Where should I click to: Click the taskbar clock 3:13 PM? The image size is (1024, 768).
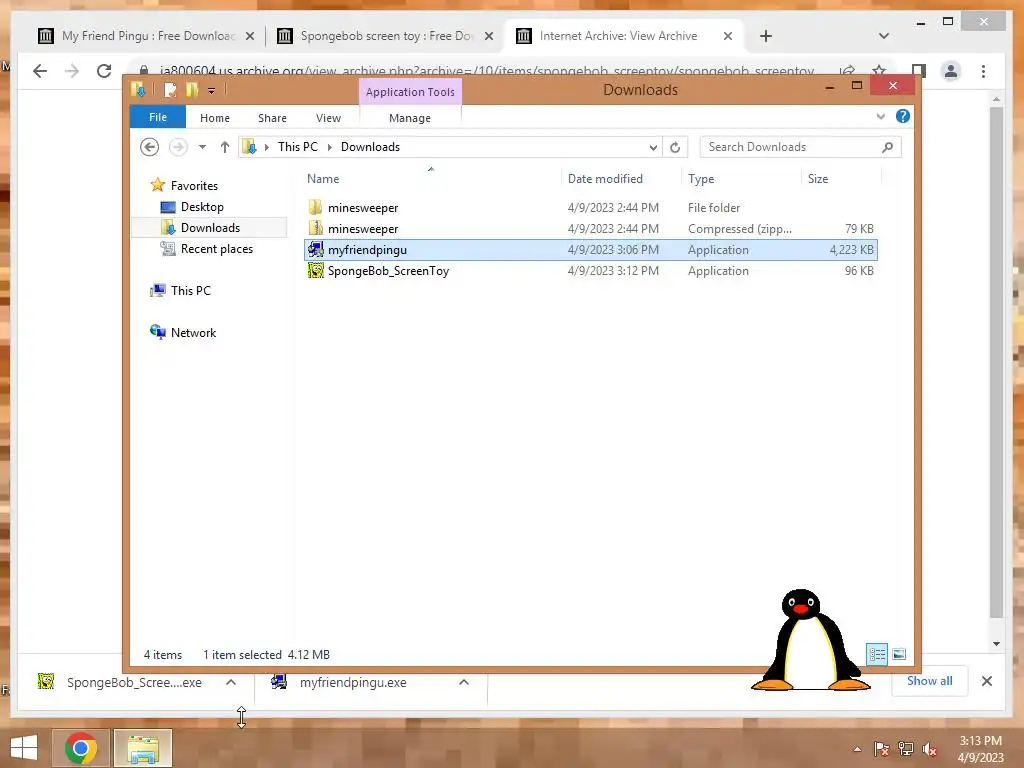(x=980, y=741)
